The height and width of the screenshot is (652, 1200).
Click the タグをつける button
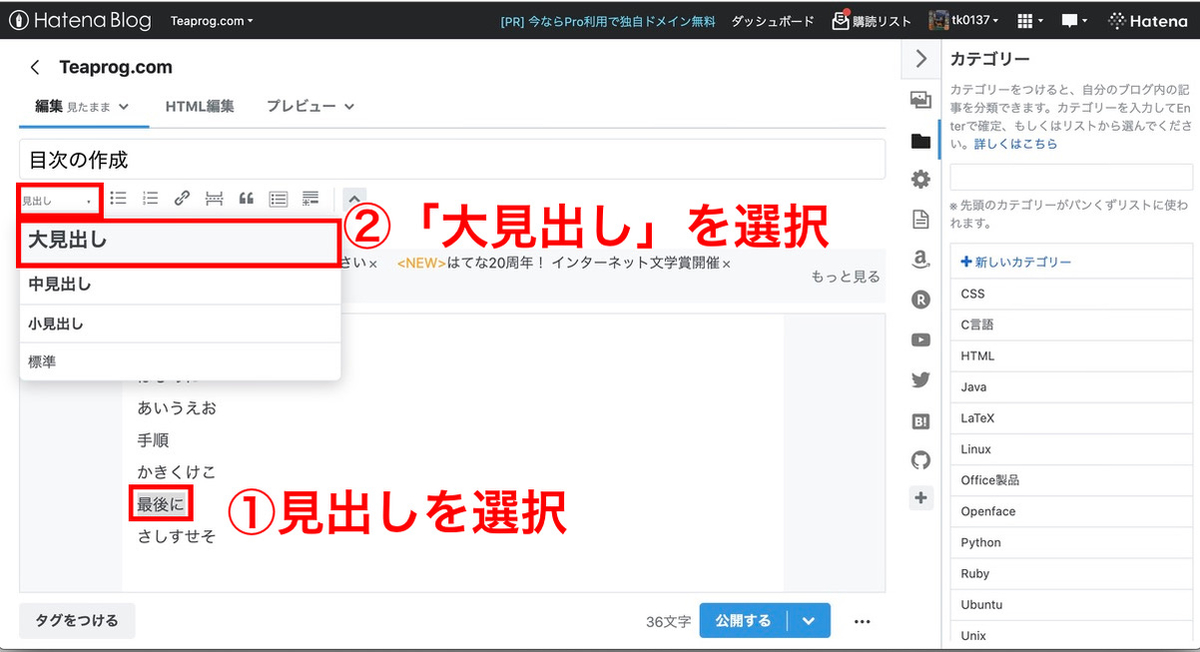[x=77, y=620]
